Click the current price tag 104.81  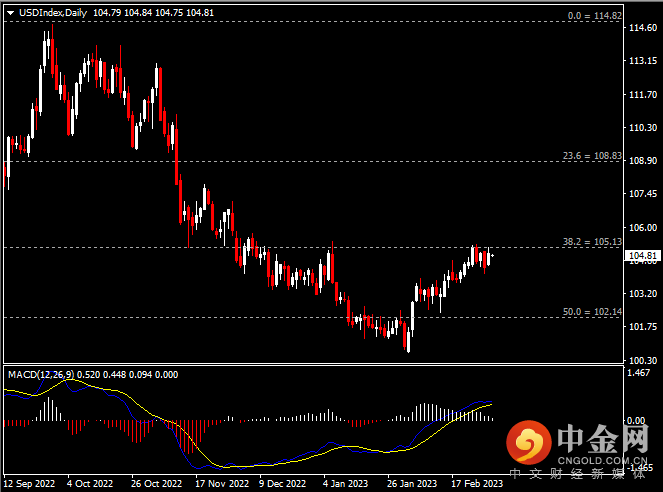tap(641, 257)
